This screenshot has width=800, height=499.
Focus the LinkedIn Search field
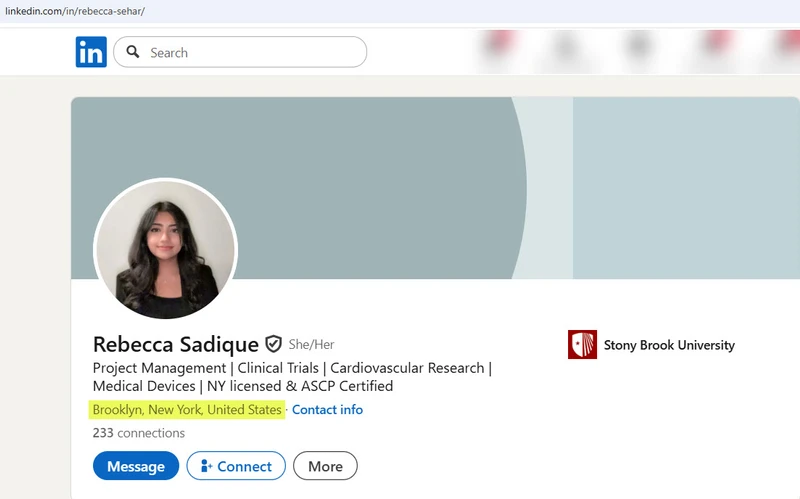pos(250,52)
